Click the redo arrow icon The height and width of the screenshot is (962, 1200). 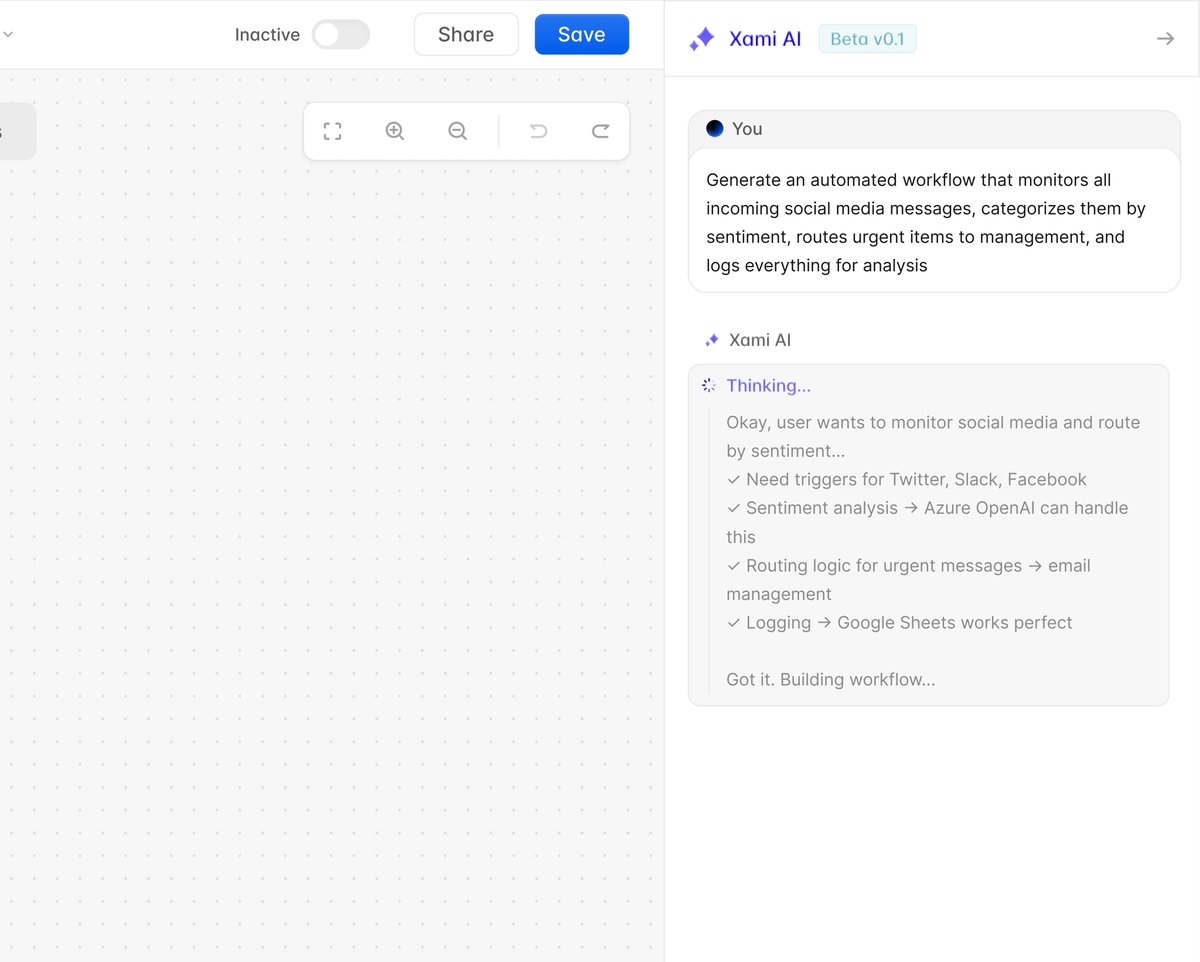pos(600,130)
